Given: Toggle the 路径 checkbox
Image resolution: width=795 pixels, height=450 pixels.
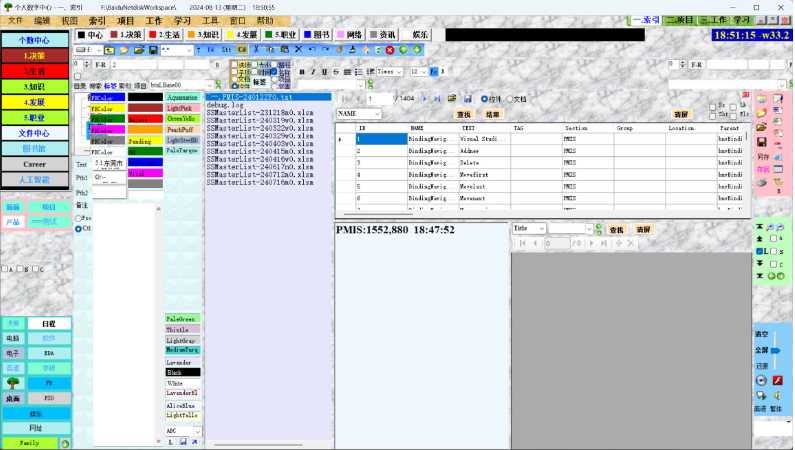Looking at the screenshot, I should pyautogui.click(x=274, y=64).
